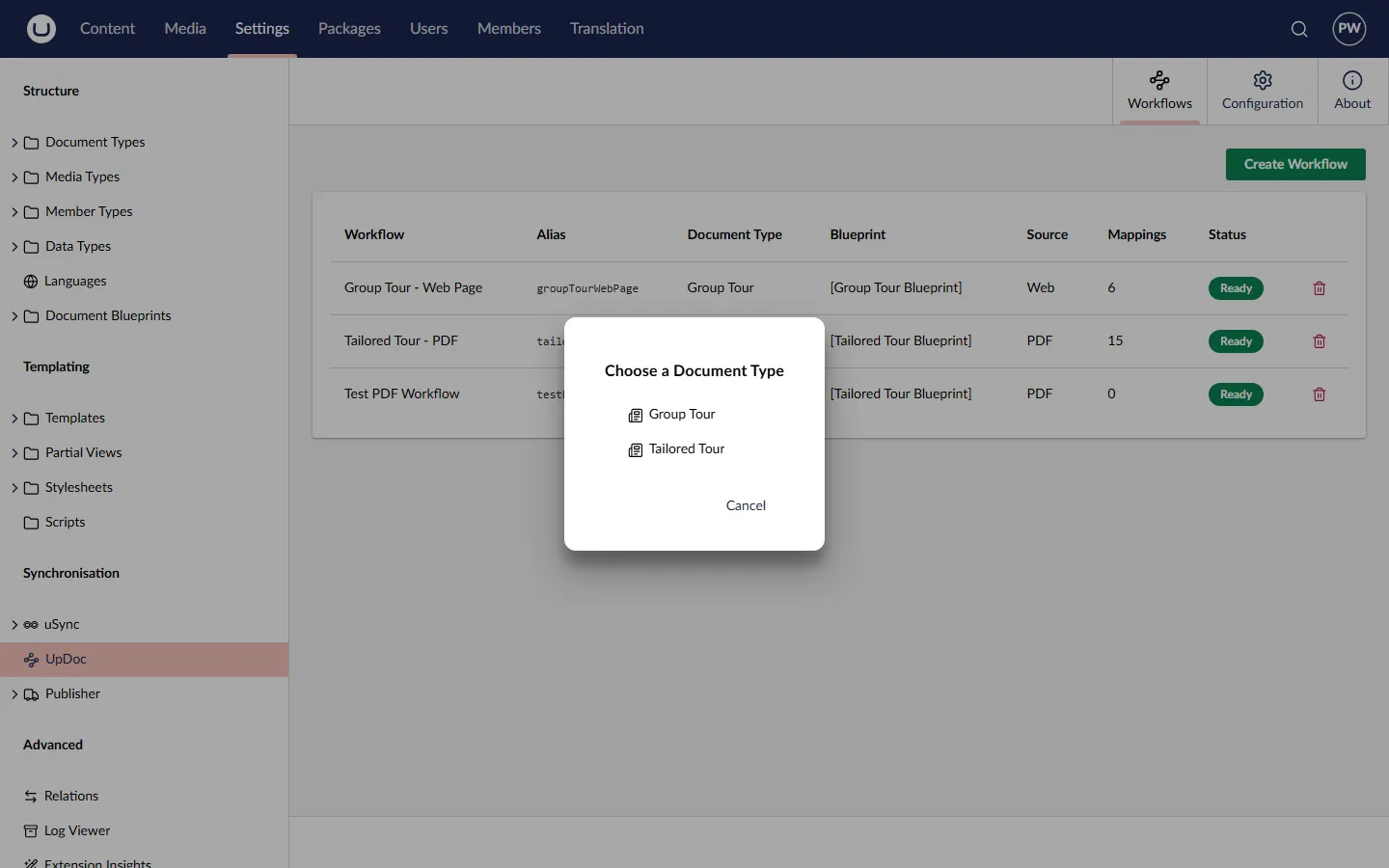This screenshot has width=1389, height=868.
Task: Click the Publisher truck icon
Action: [32, 694]
